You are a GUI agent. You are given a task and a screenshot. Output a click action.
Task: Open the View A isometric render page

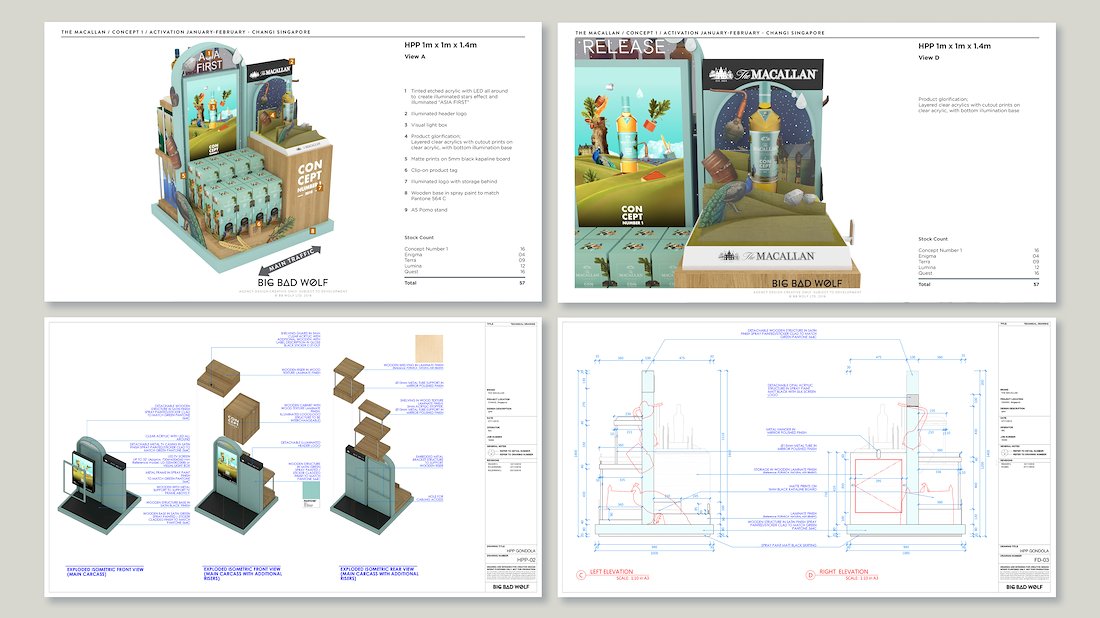pos(293,162)
